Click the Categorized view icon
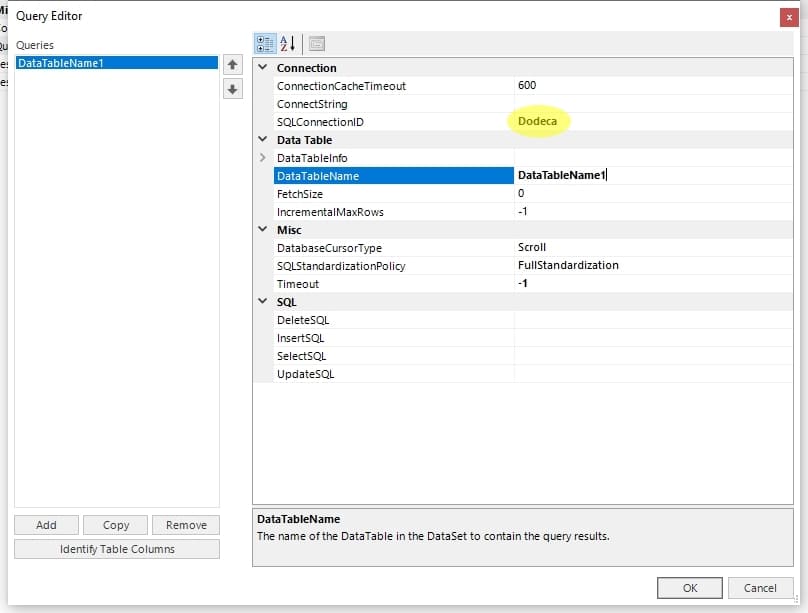 pos(265,43)
